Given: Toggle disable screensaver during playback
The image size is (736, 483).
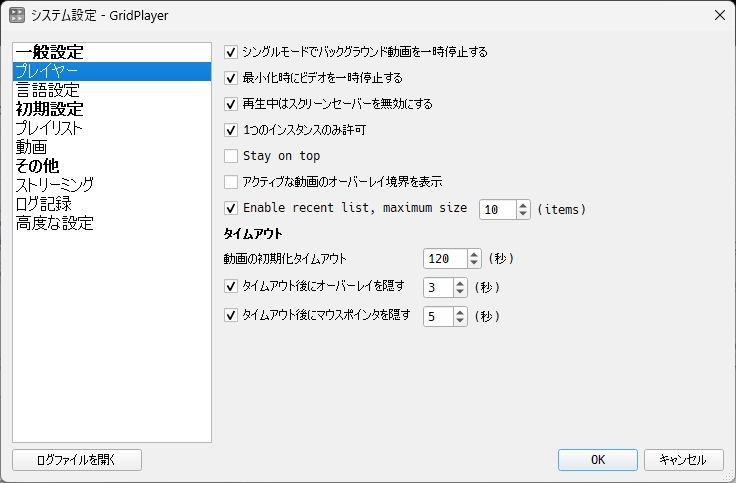Looking at the screenshot, I should pyautogui.click(x=231, y=103).
